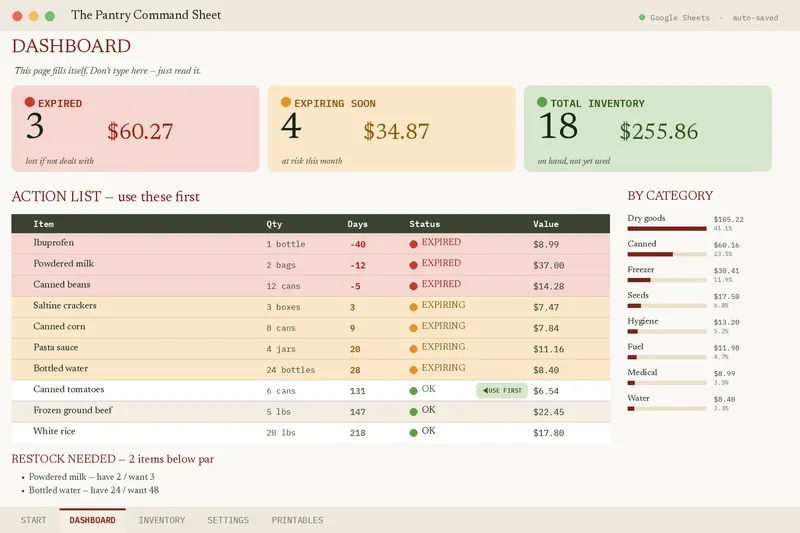Click the red status dot for Ibuprofen
Screen dimensions: 800x533
(x=413, y=244)
